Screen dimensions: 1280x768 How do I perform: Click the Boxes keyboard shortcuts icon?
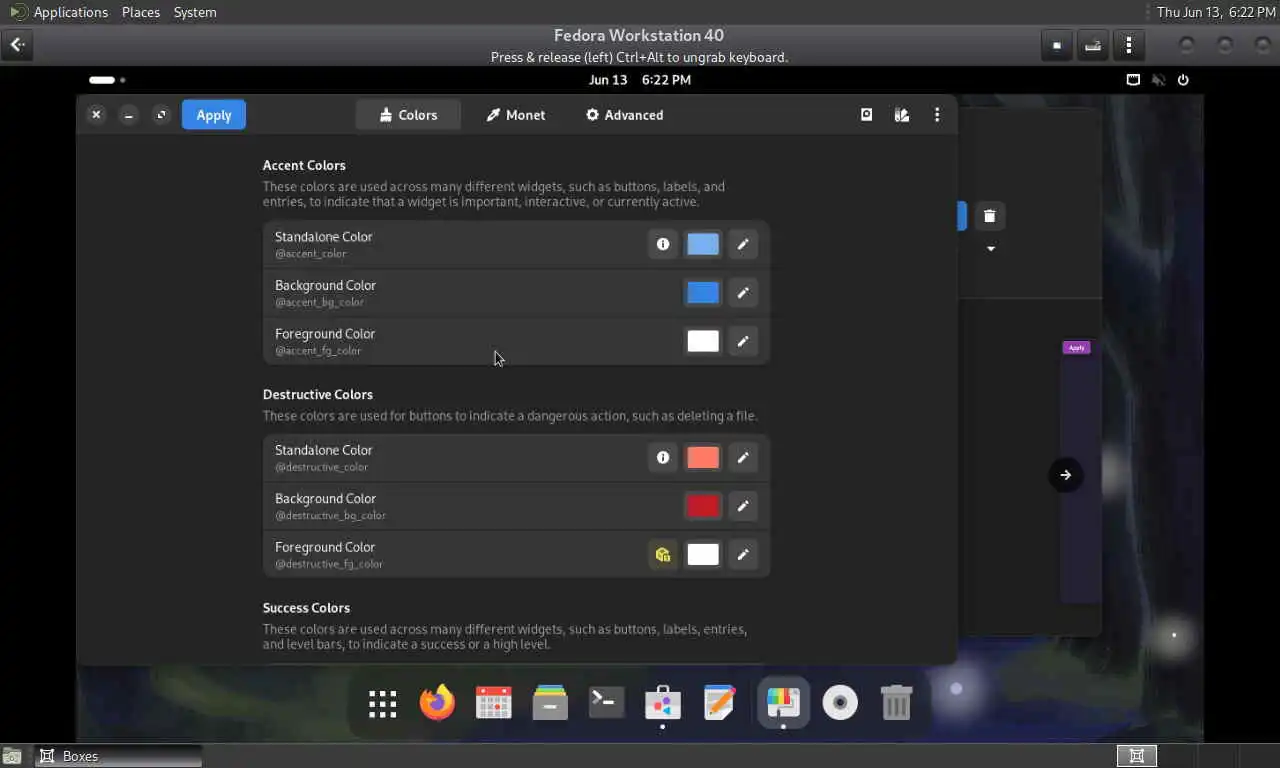click(x=1093, y=45)
